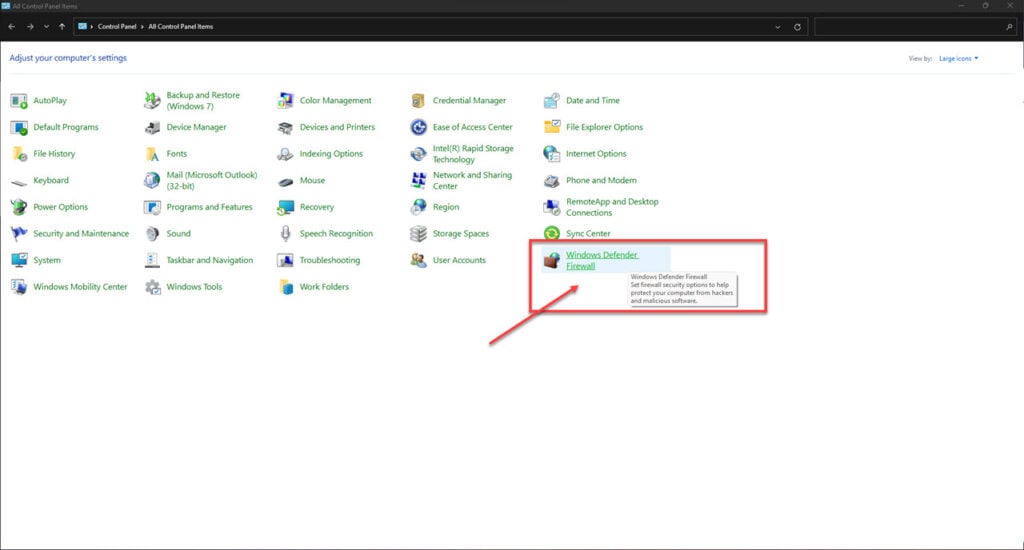Open the Troubleshooting text link
The image size is (1024, 550).
(x=330, y=260)
